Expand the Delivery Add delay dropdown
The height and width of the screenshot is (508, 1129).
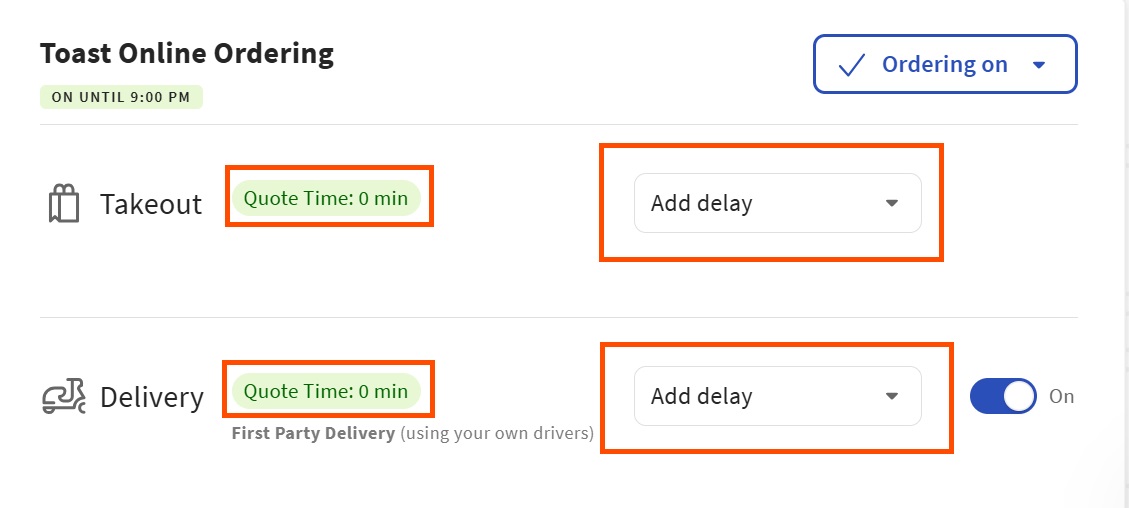tap(777, 396)
